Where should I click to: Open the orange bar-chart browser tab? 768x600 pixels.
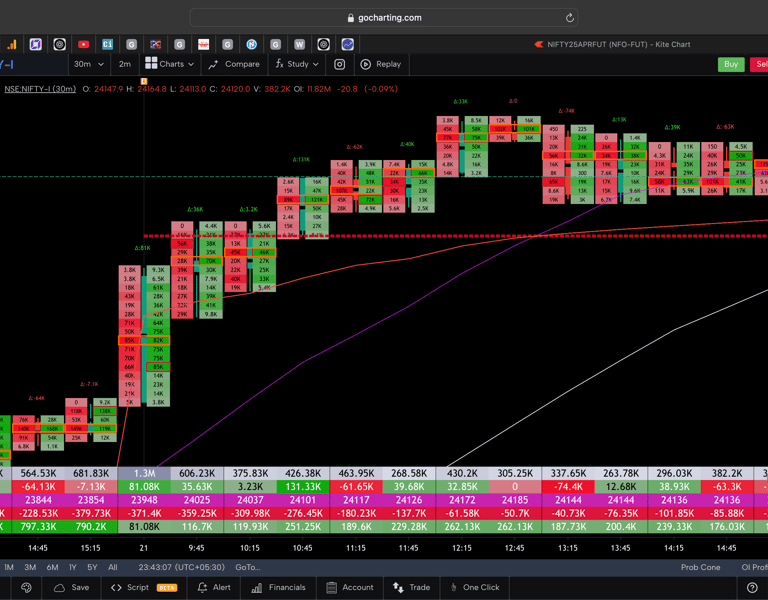(x=11, y=45)
